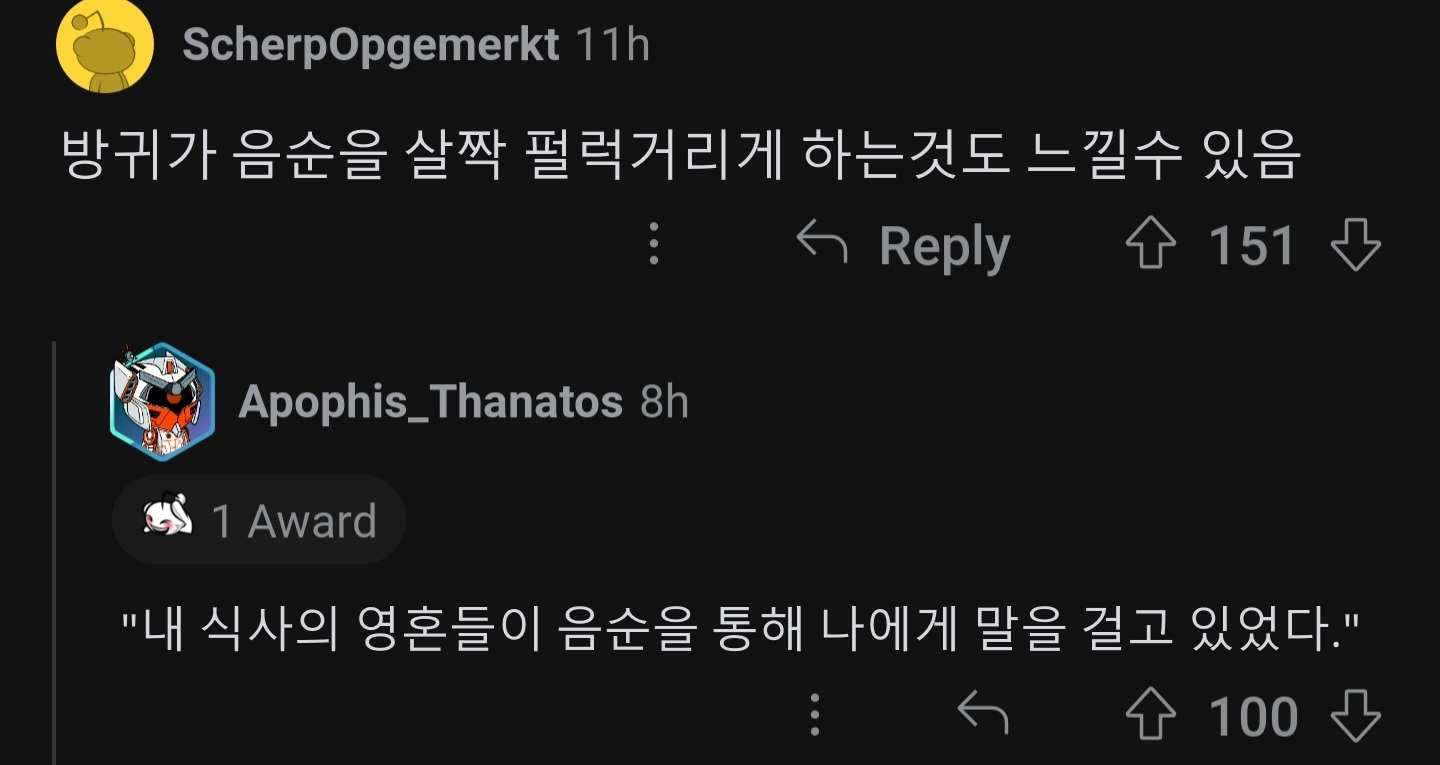1440x765 pixels.
Task: Downvote the Apophis_Thanatos reply
Action: pos(1356,716)
